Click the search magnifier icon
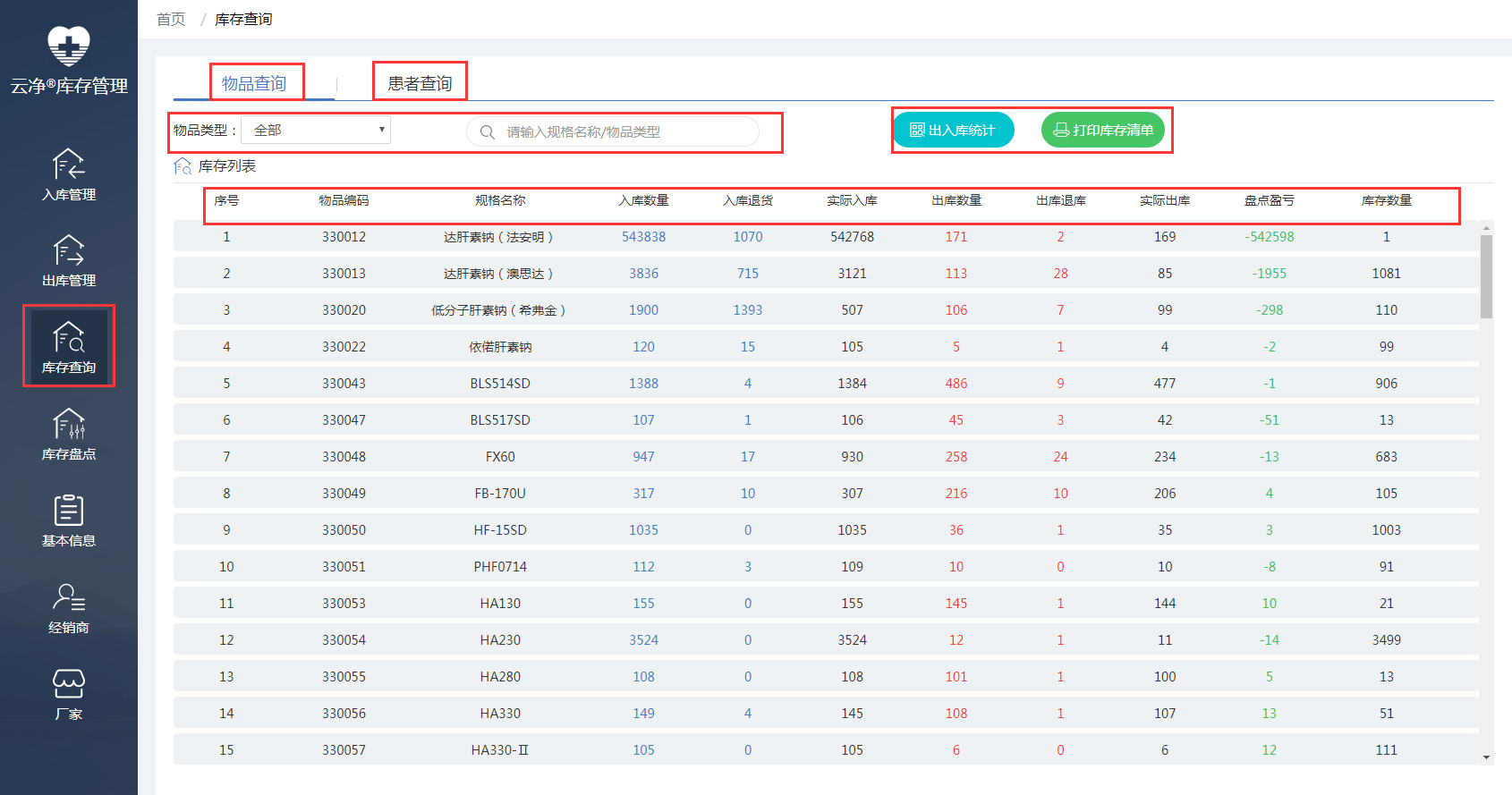The height and width of the screenshot is (795, 1512). coord(488,131)
